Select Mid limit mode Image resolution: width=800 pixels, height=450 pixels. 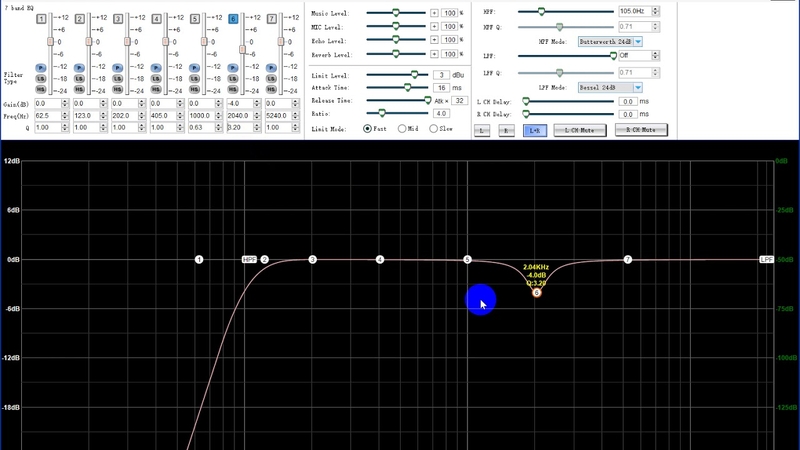point(402,129)
